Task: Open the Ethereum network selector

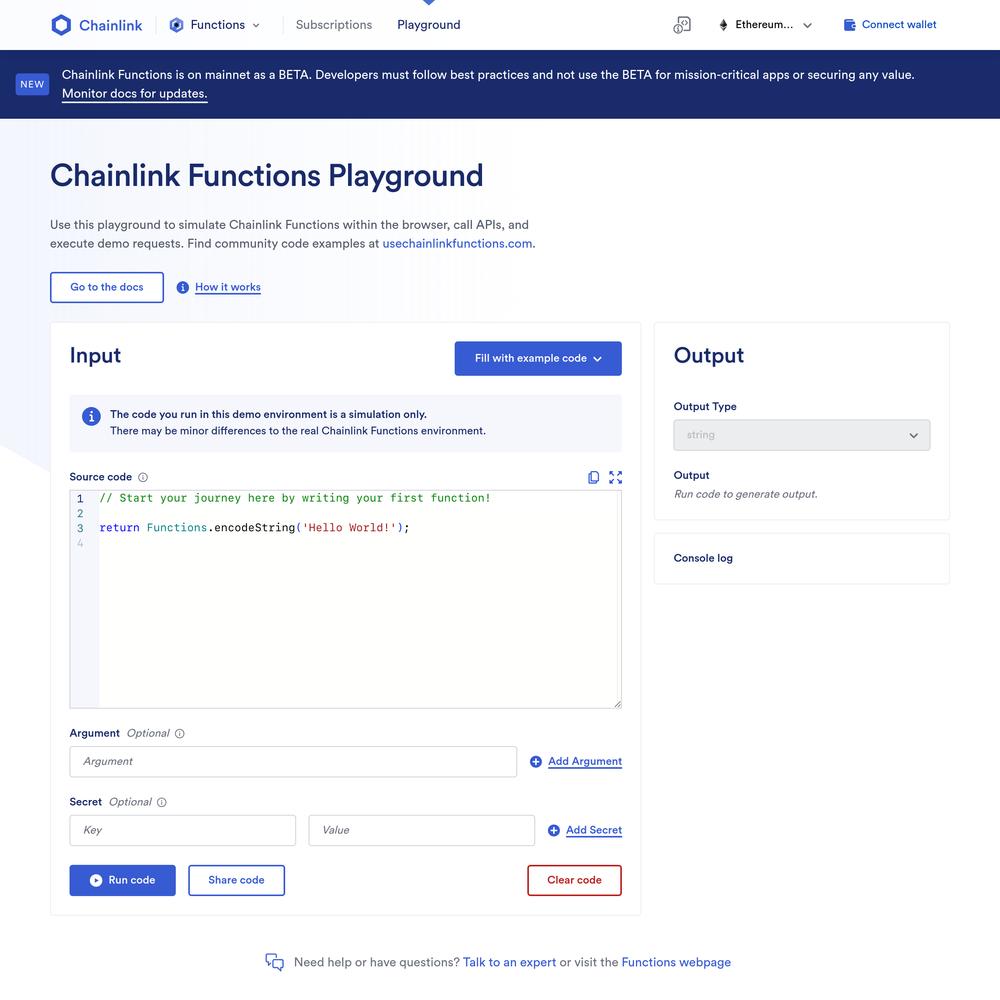Action: click(765, 25)
